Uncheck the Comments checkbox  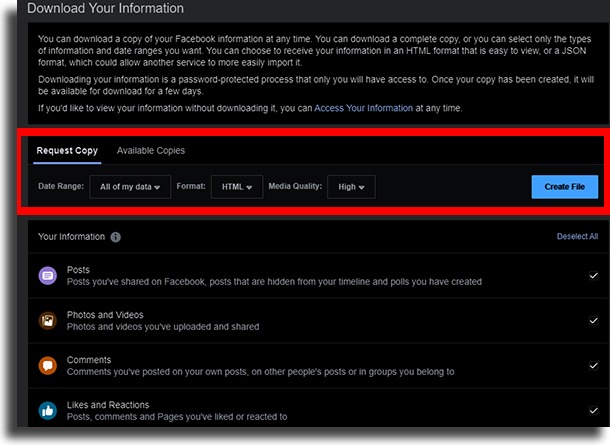pyautogui.click(x=593, y=366)
